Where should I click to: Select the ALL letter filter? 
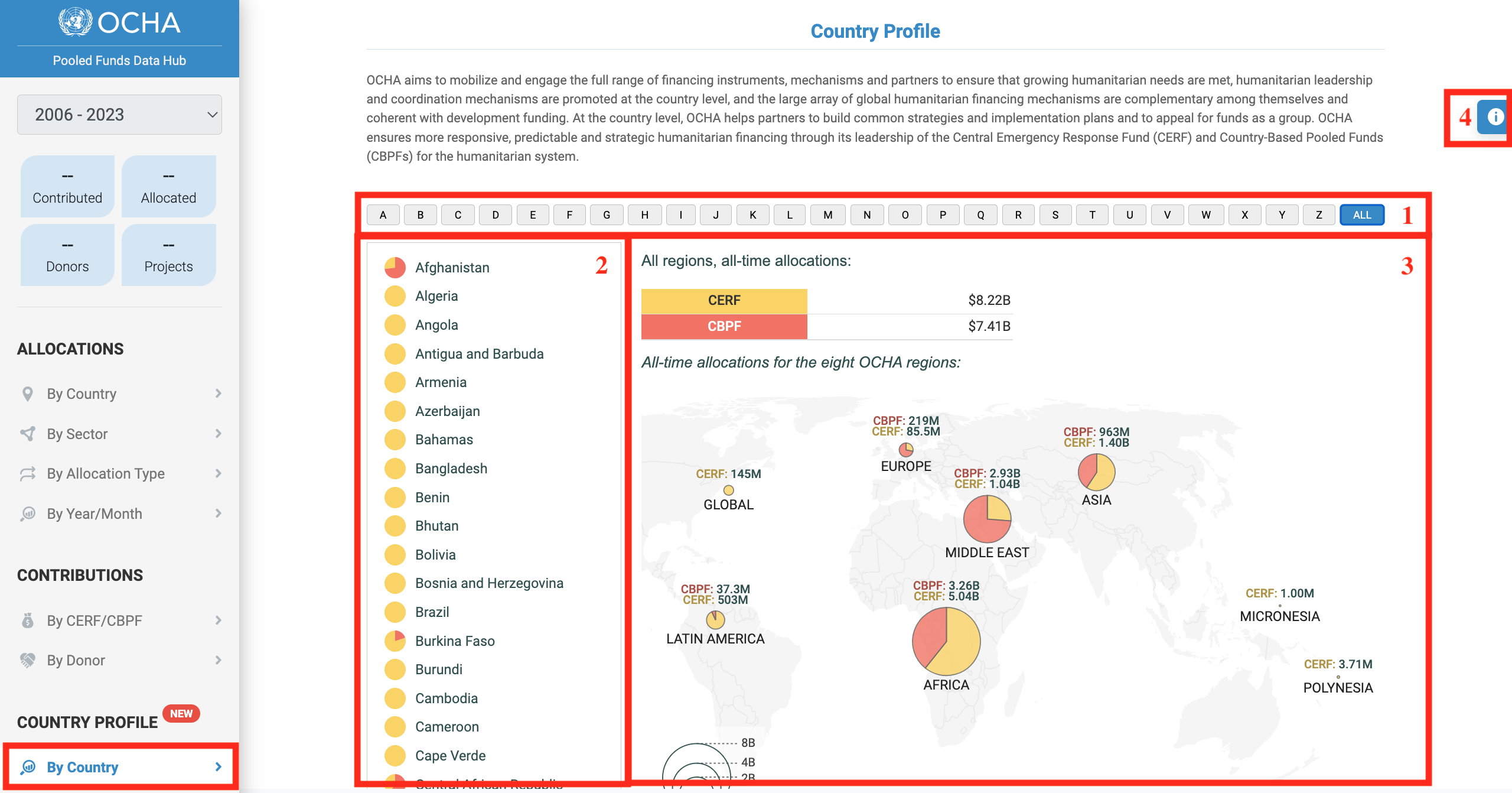tap(1362, 215)
